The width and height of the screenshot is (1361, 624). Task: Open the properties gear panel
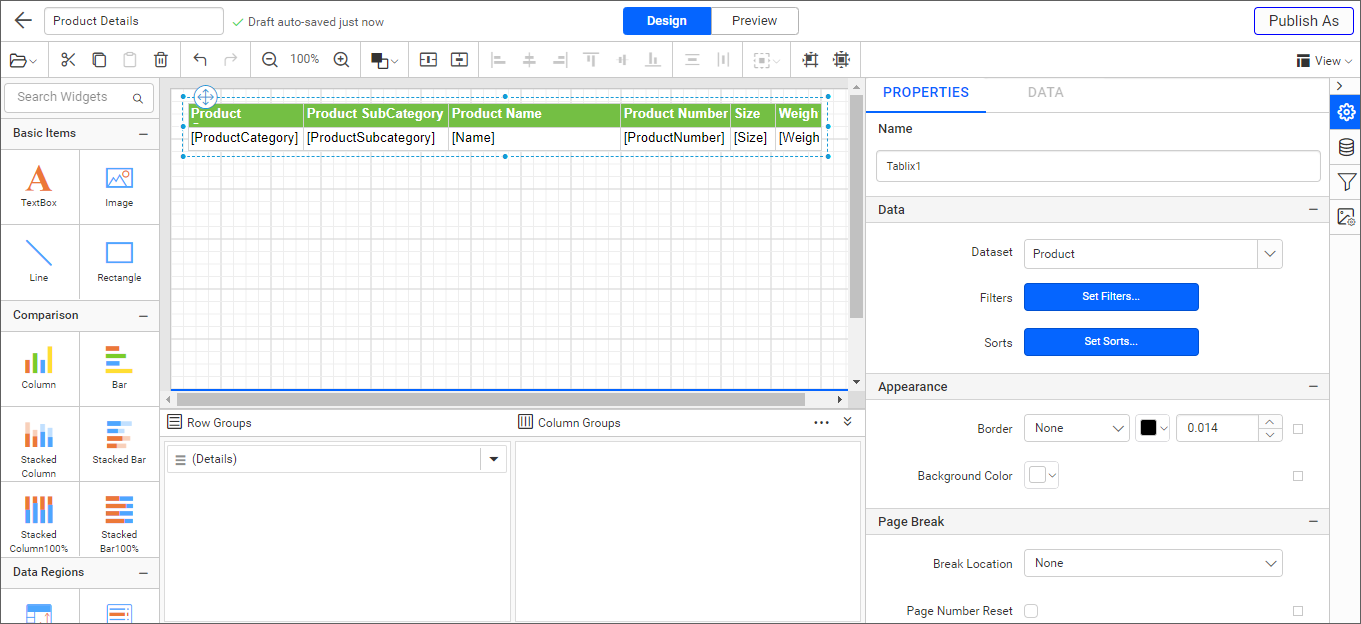pos(1346,112)
